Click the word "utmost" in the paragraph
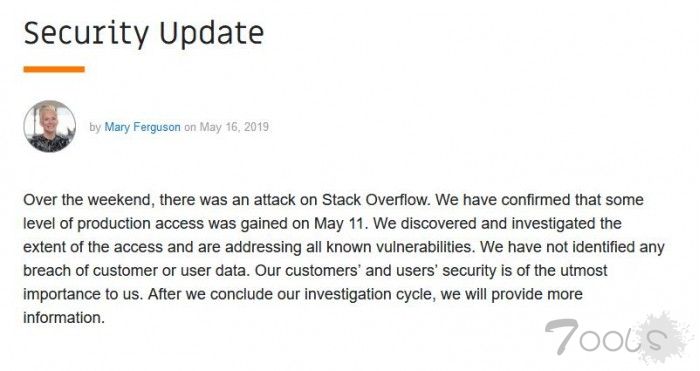700x371 pixels. click(584, 271)
